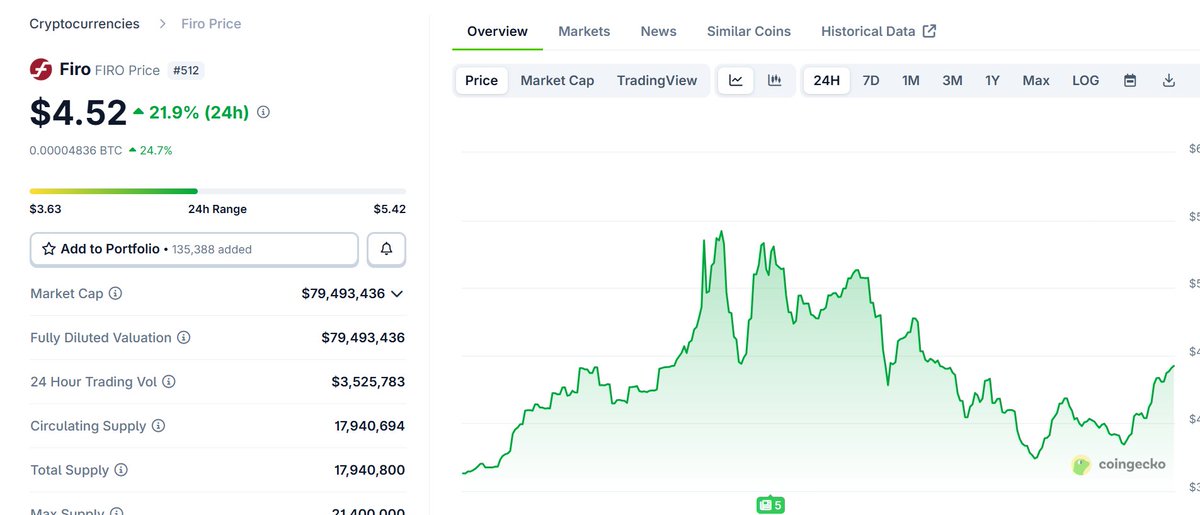Click the $3,525,783 trading volume value
Screen dimensions: 1200x515
click(x=368, y=382)
